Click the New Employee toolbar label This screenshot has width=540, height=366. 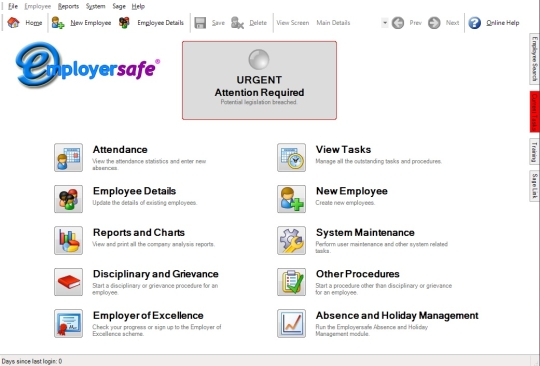click(x=91, y=23)
